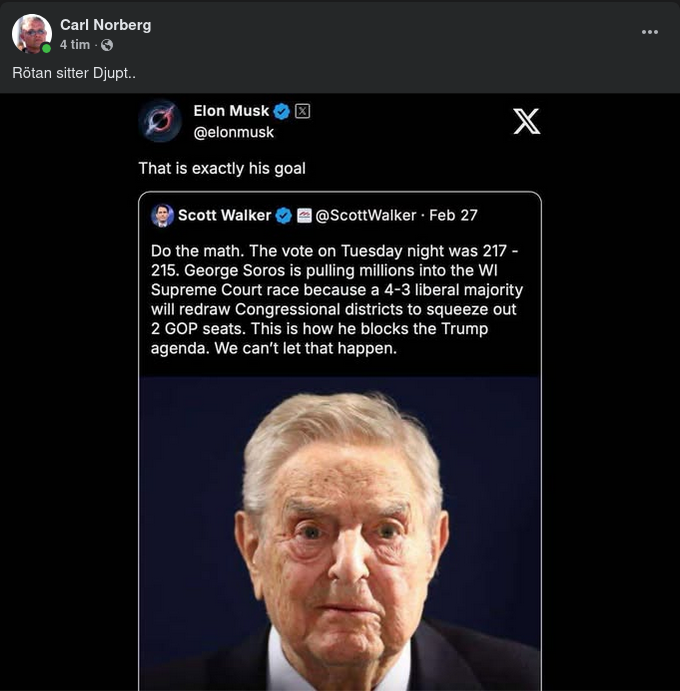680x691 pixels.
Task: Click Elon Musk's blue verified badge
Action: click(x=282, y=111)
